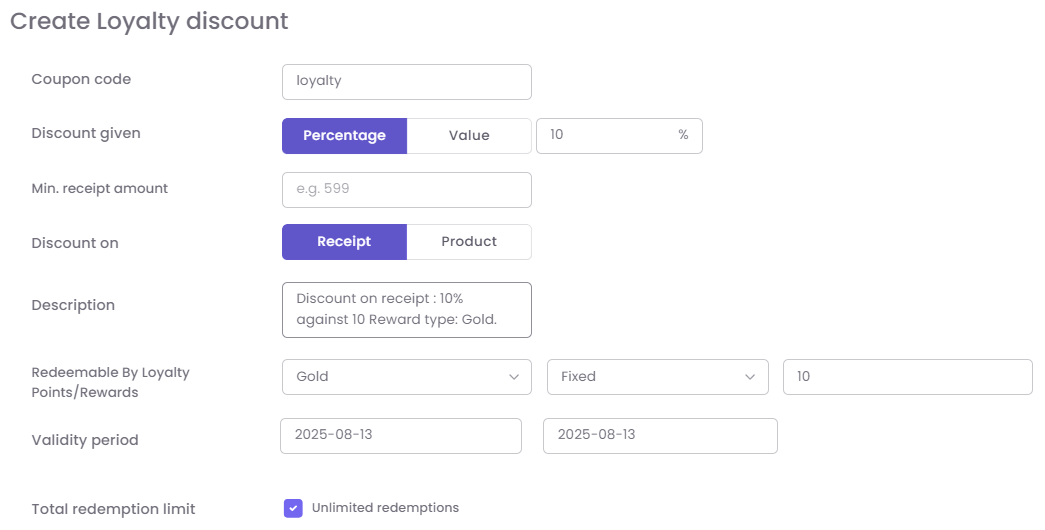This screenshot has height=530, width=1045.
Task: Click the "Unlimited redemptions" label text
Action: tap(385, 508)
